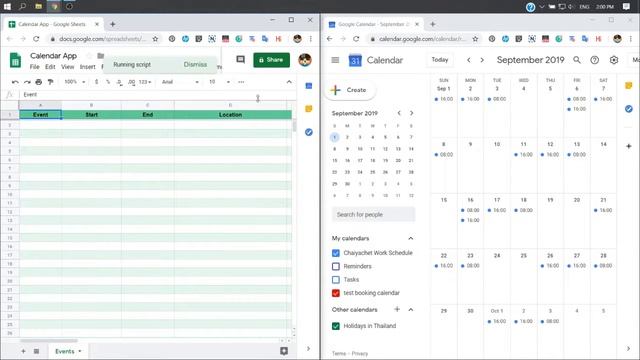Open the Insert menu in Sheets

click(87, 67)
